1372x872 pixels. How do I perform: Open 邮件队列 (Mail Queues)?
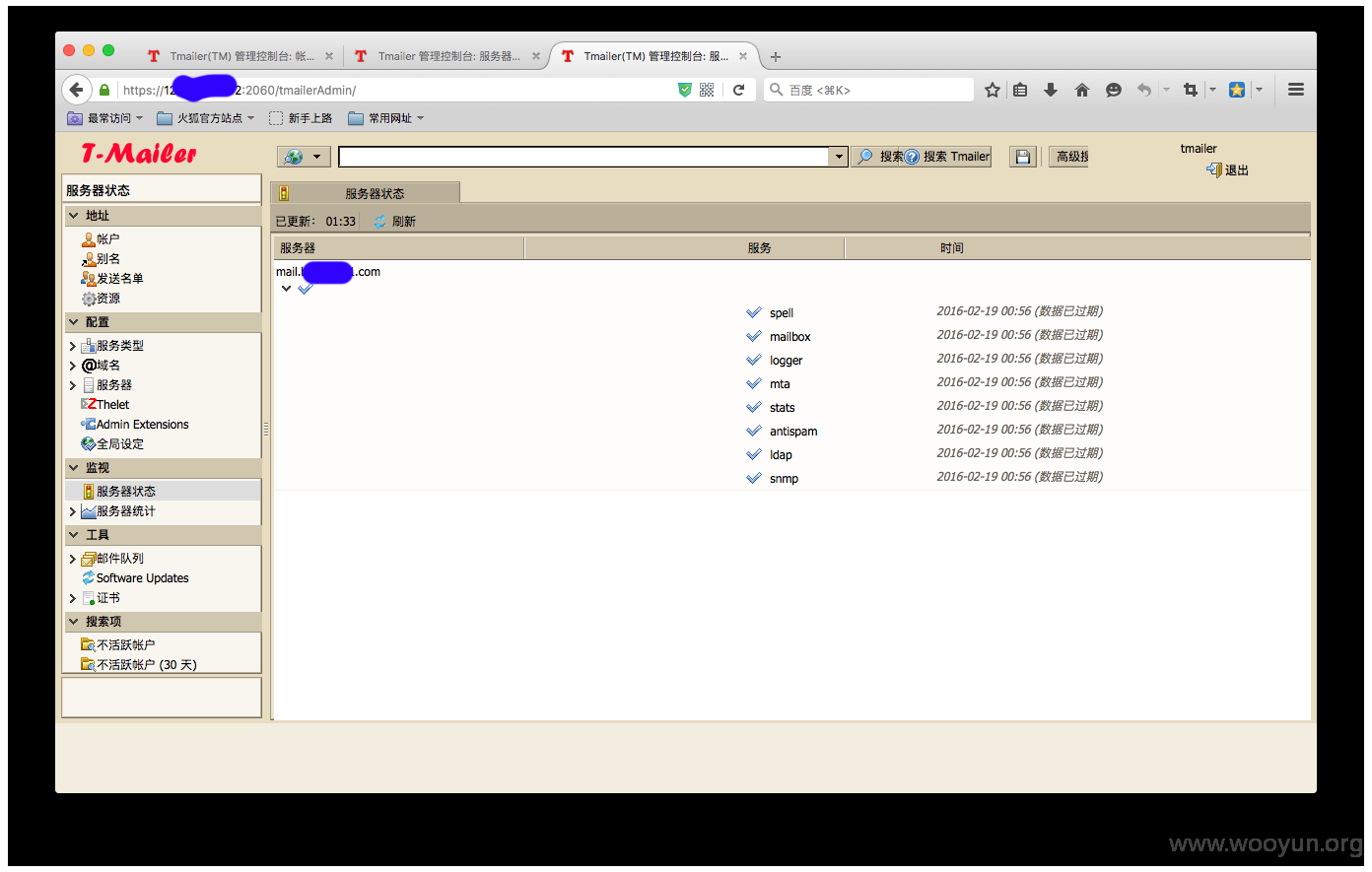(111, 559)
